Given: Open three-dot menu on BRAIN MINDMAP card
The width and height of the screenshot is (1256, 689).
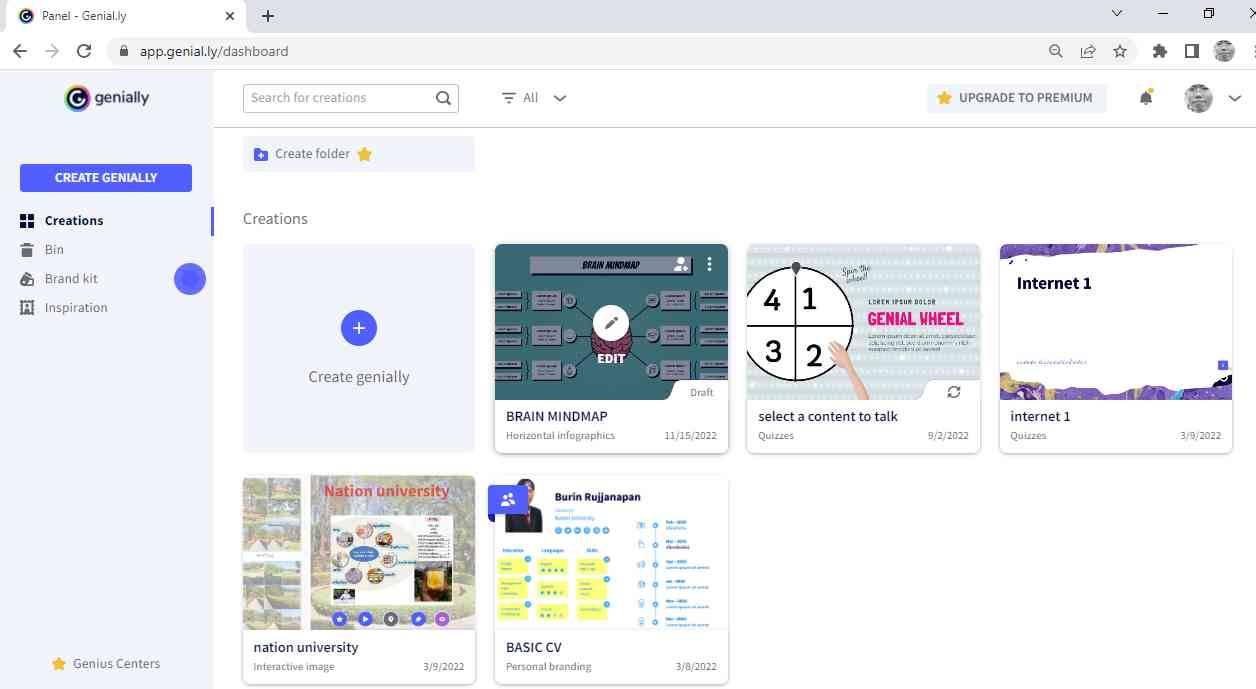Looking at the screenshot, I should 710,264.
